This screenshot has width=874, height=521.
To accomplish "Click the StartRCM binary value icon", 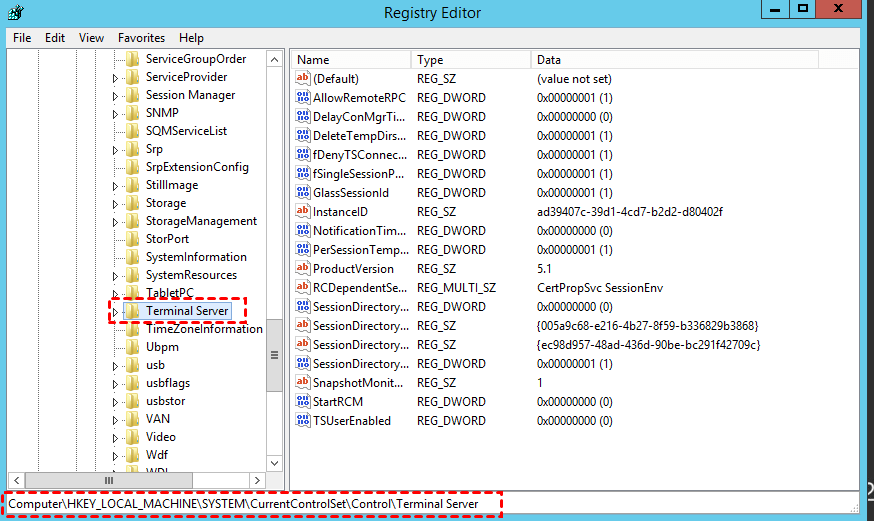I will 303,402.
